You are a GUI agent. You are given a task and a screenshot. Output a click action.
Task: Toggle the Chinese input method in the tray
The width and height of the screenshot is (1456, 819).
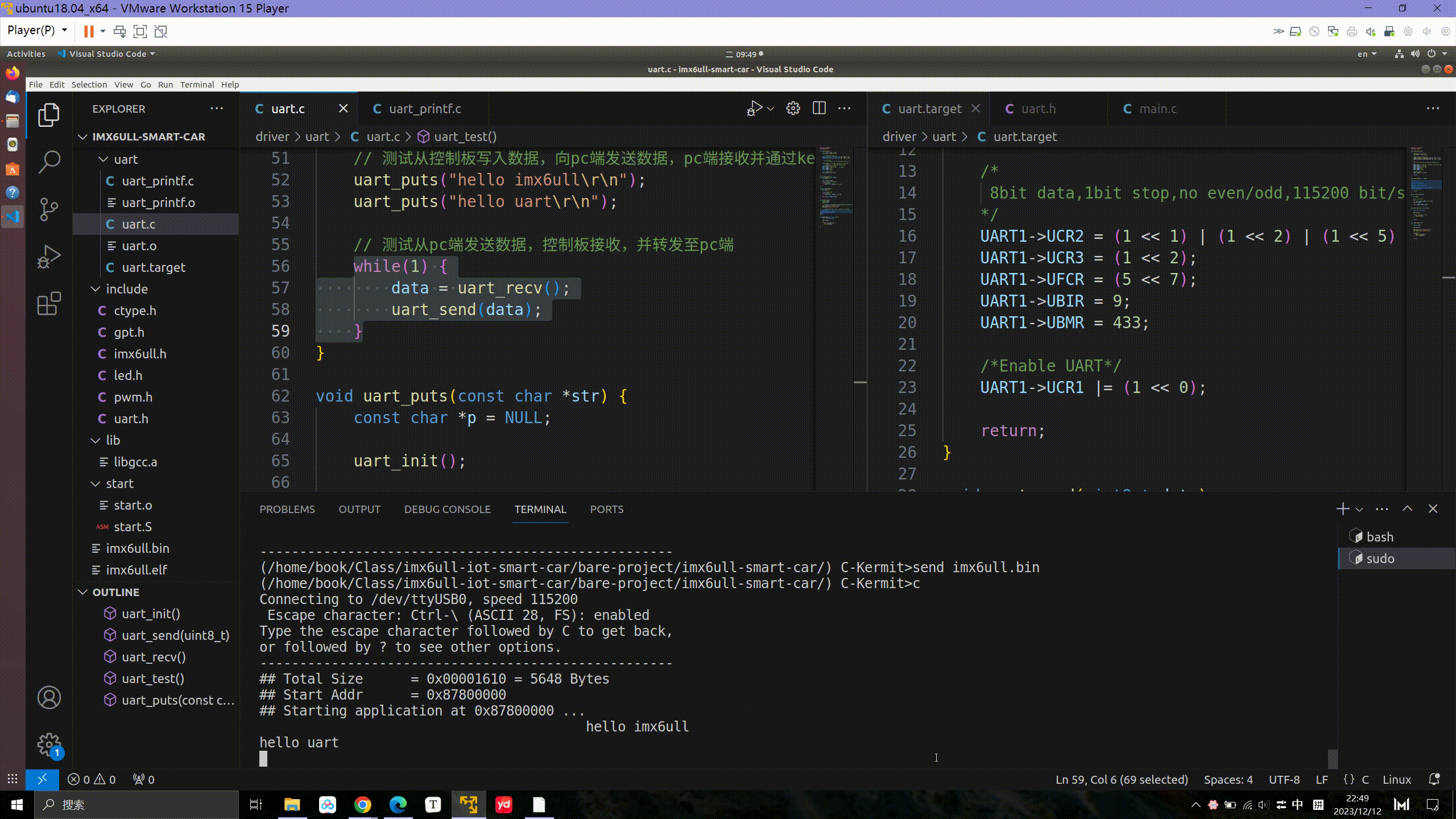coord(1296,804)
